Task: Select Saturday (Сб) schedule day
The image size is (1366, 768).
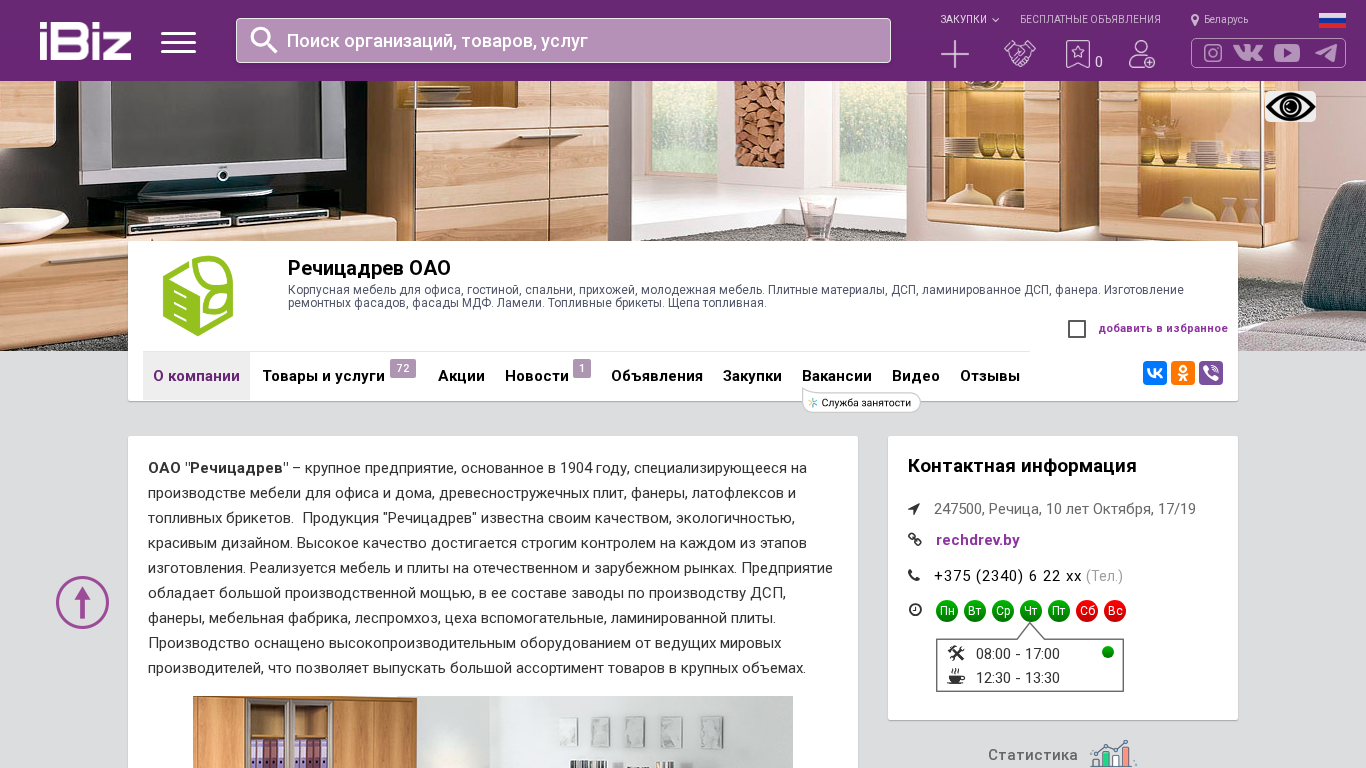Action: (1087, 611)
